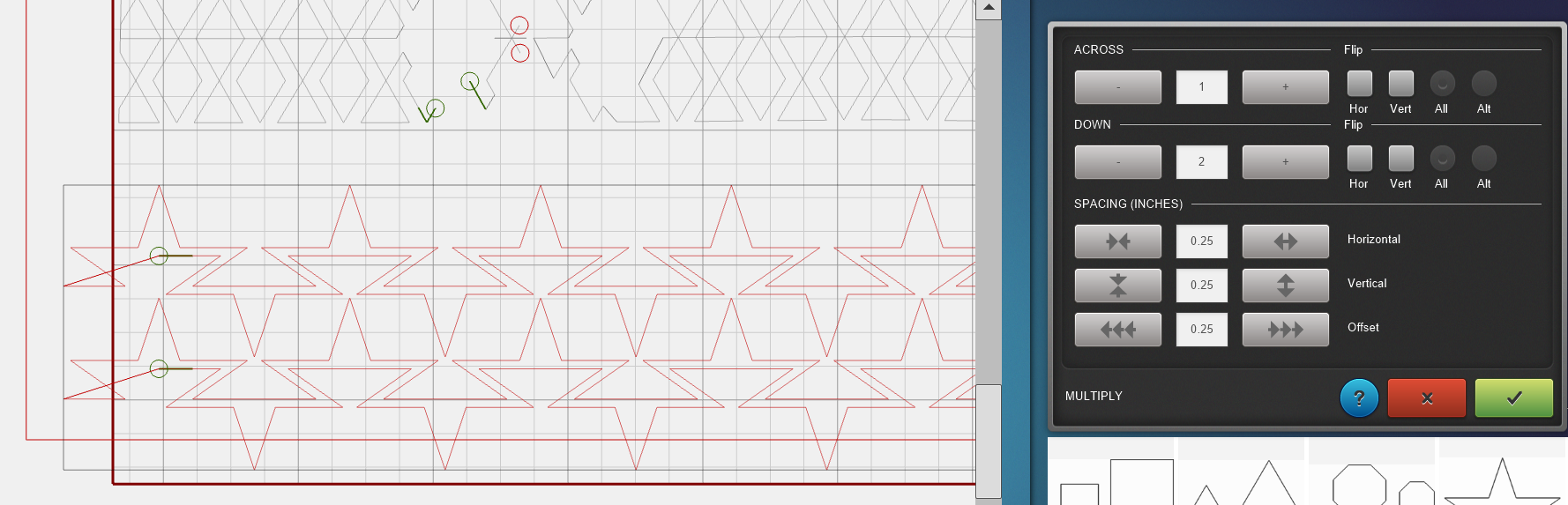Enable Hor flip for Across
This screenshot has width=1568, height=505.
1359,84
